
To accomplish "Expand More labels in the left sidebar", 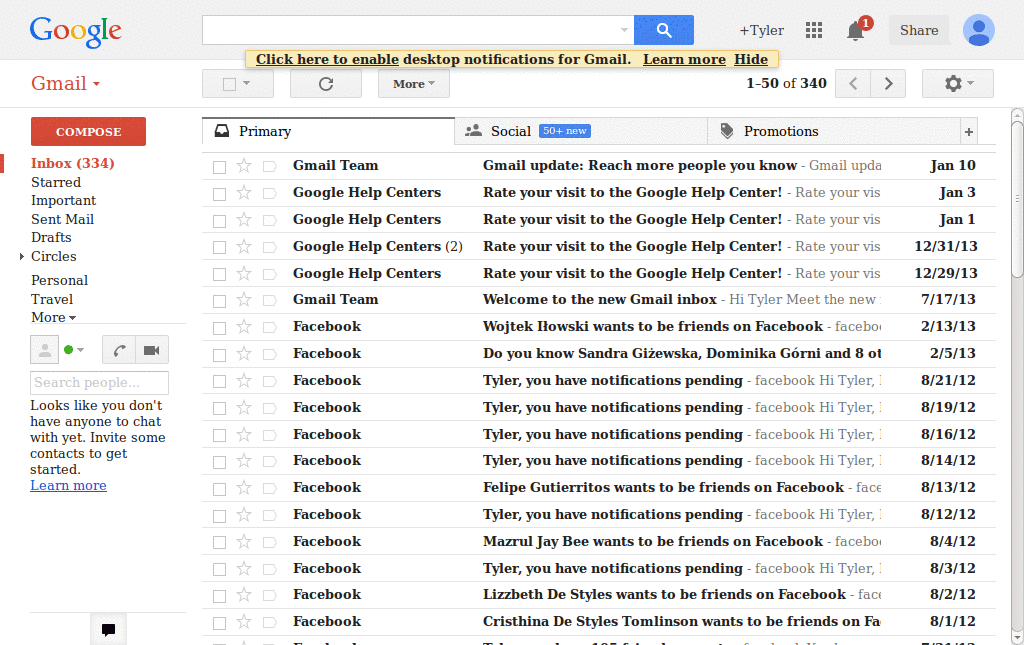I will tap(54, 318).
